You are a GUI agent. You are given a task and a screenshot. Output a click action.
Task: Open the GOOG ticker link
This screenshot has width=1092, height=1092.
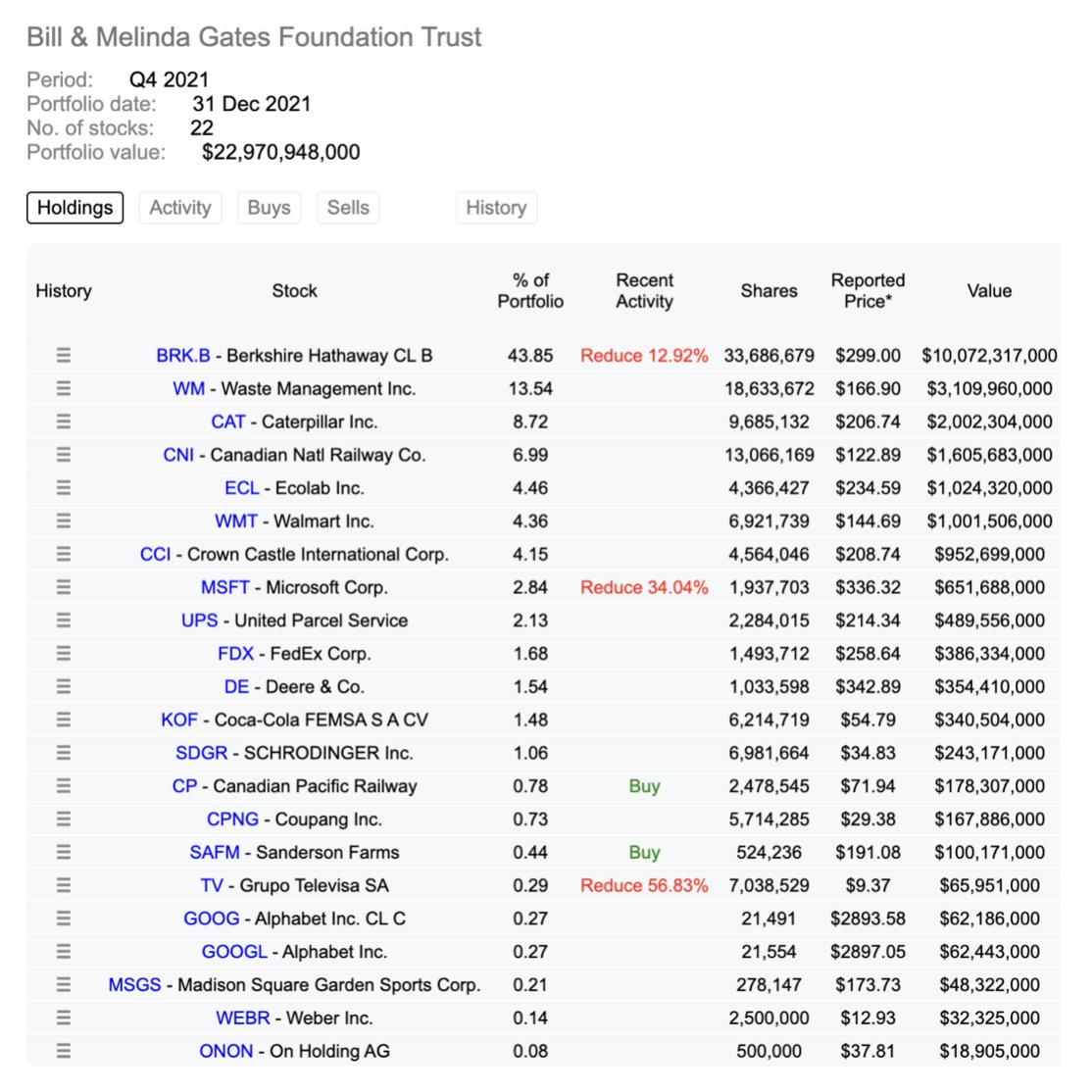(211, 918)
